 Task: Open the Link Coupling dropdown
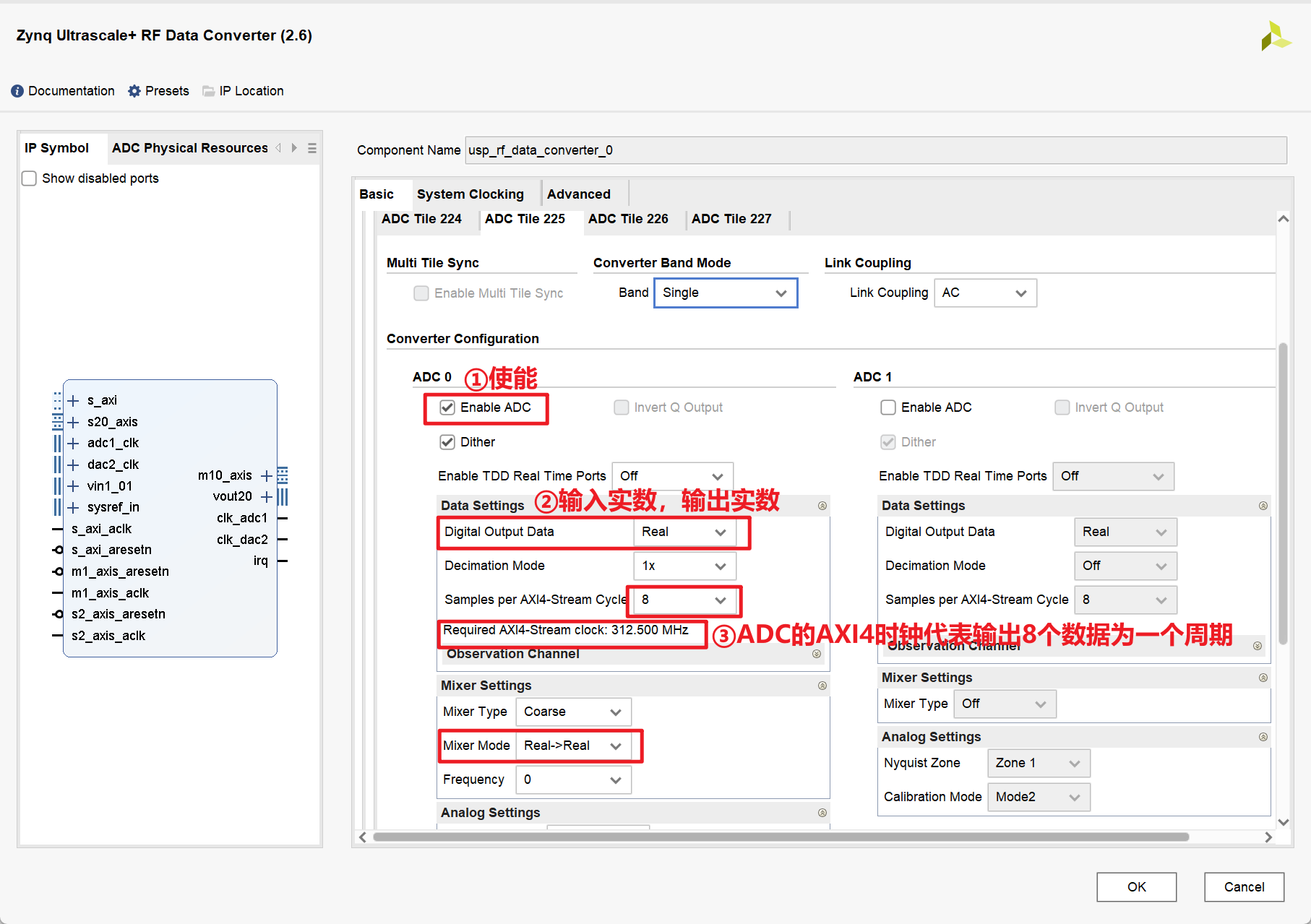point(986,293)
